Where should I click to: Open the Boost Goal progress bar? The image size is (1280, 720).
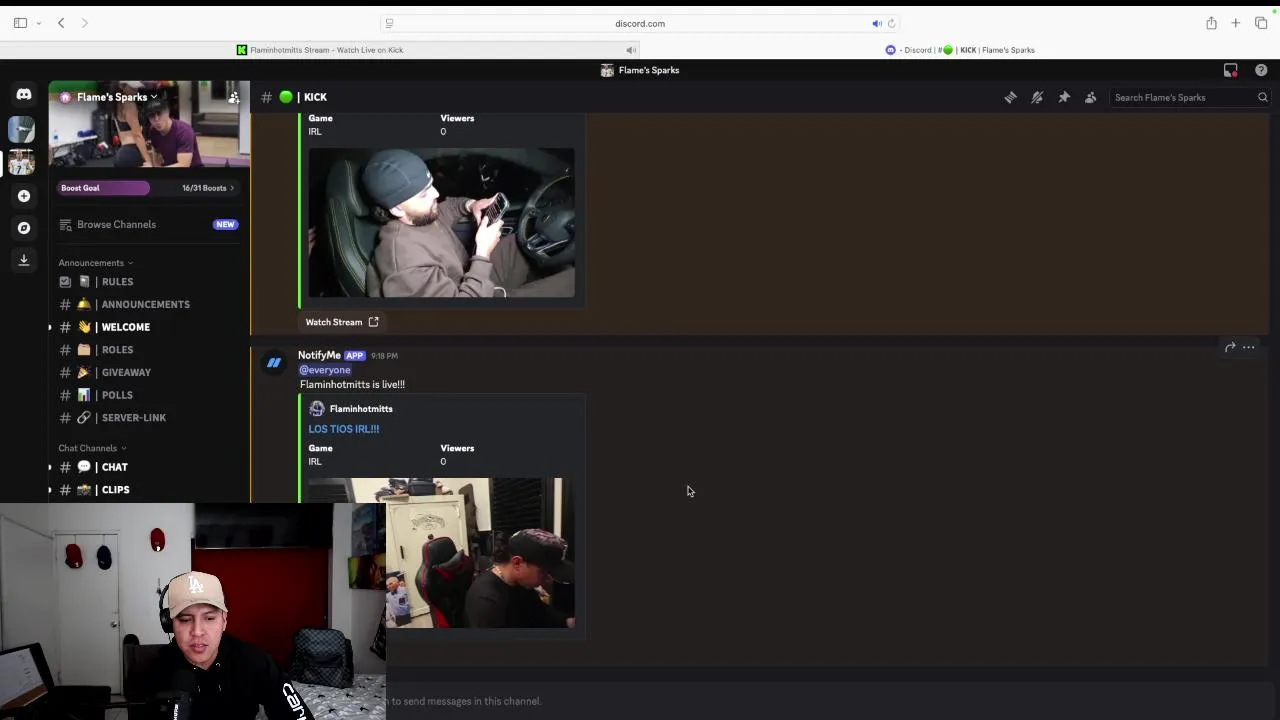[x=104, y=188]
